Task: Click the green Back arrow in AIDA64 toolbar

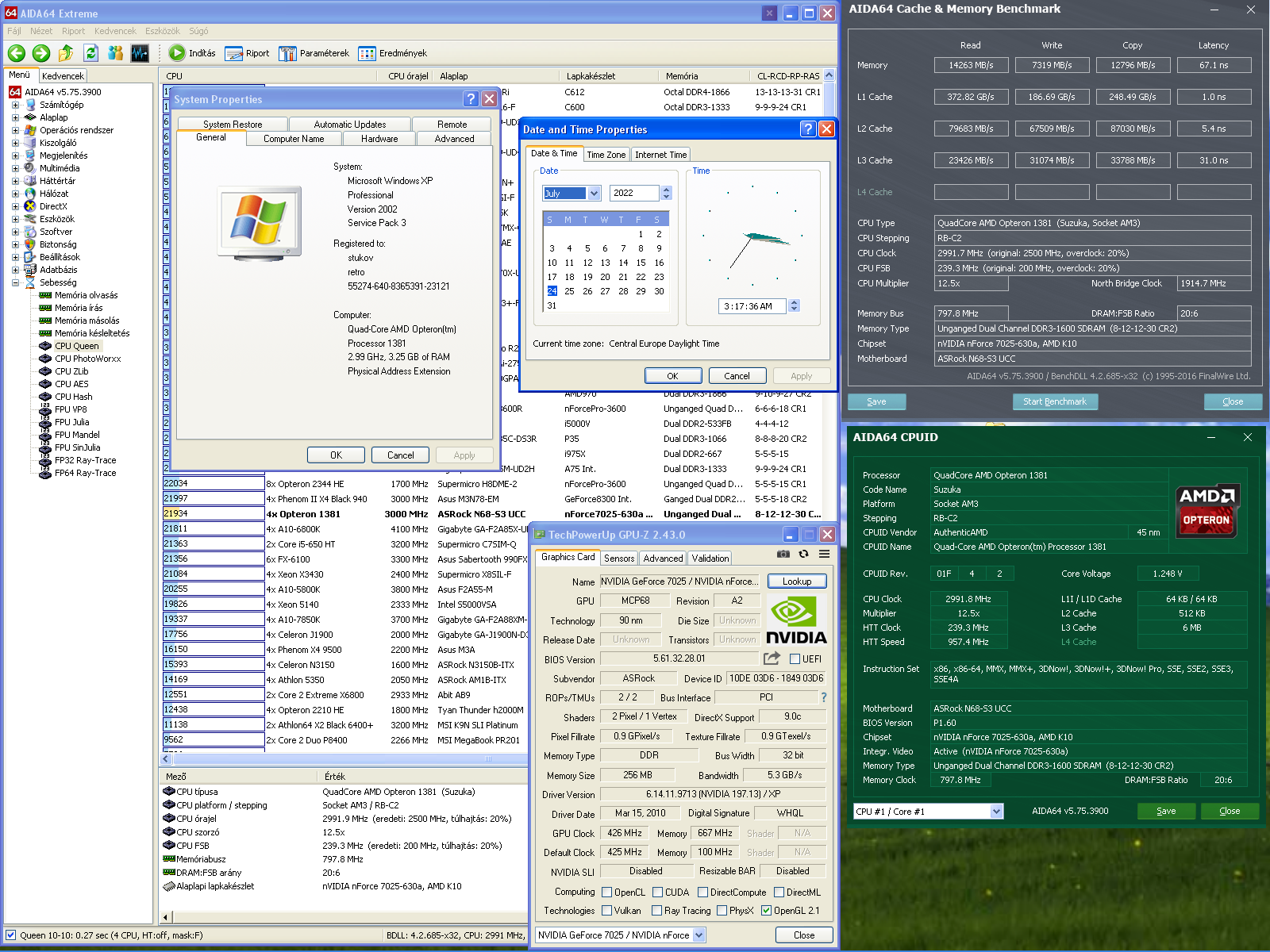Action: coord(17,53)
